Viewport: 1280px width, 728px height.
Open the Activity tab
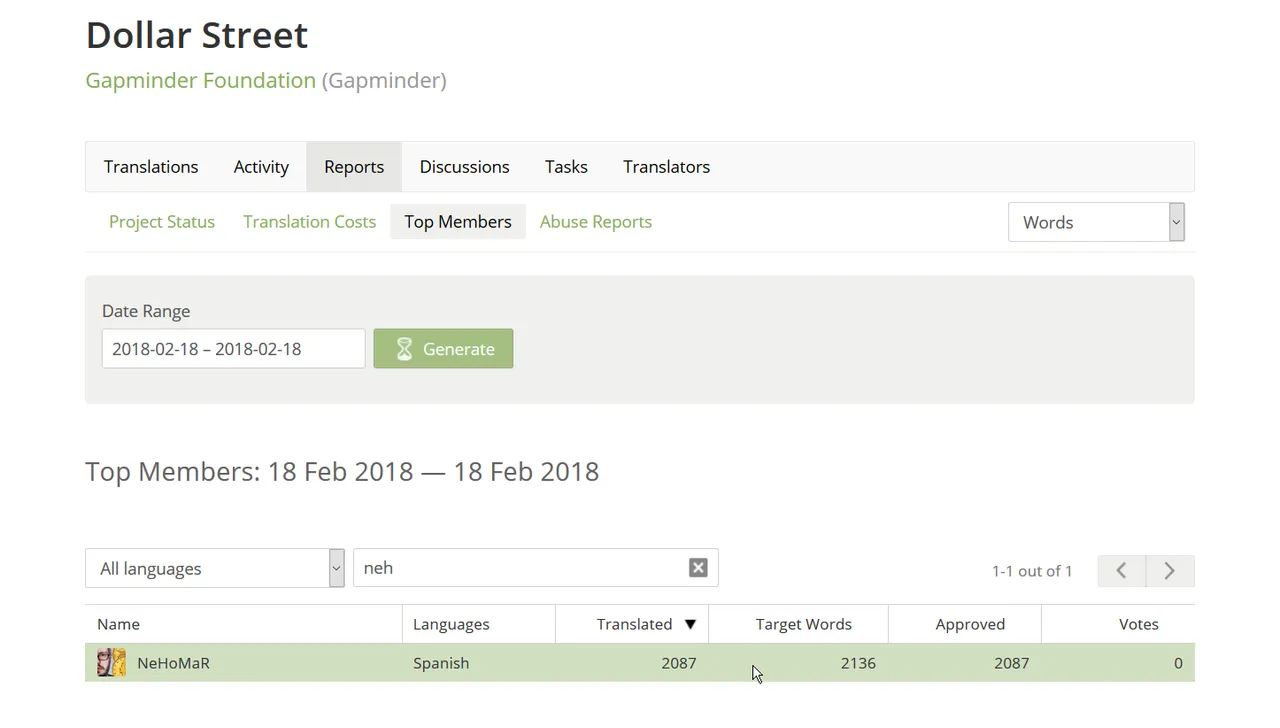coord(261,167)
